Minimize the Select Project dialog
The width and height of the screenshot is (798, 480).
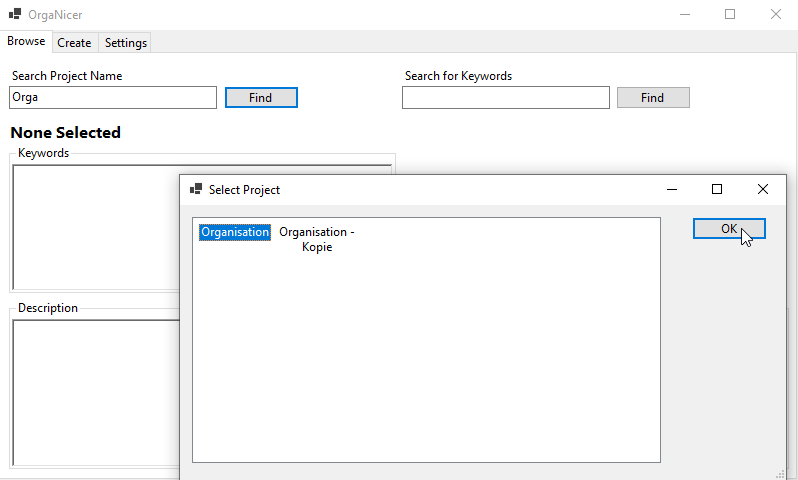(671, 189)
